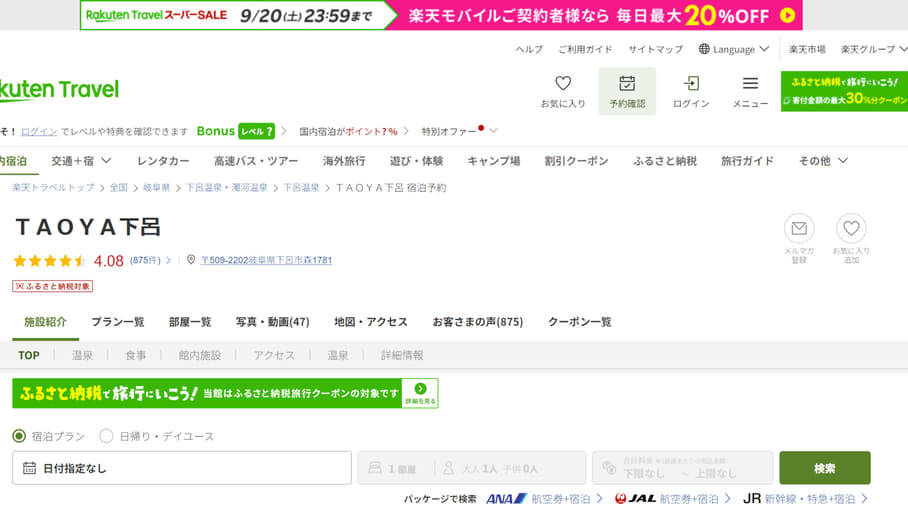Click the globe Language icon
This screenshot has width=908, height=512.
pyautogui.click(x=704, y=49)
